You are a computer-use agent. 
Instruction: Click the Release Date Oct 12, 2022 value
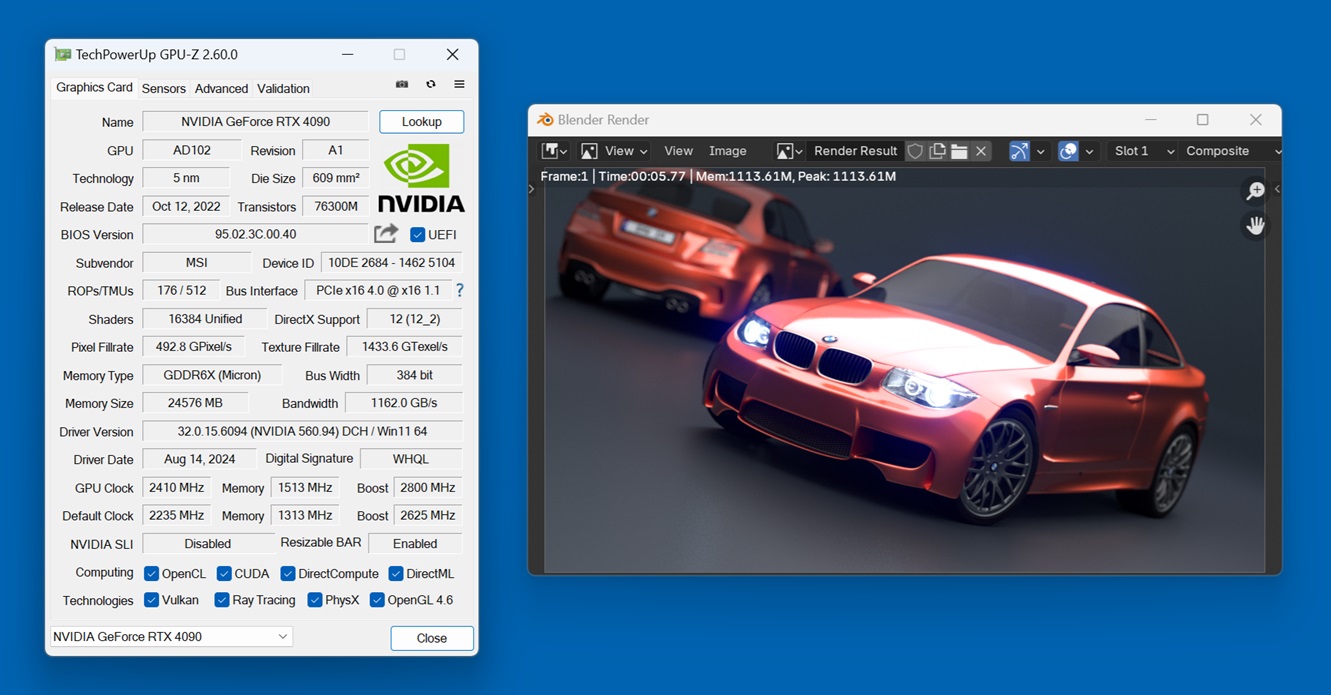(186, 206)
